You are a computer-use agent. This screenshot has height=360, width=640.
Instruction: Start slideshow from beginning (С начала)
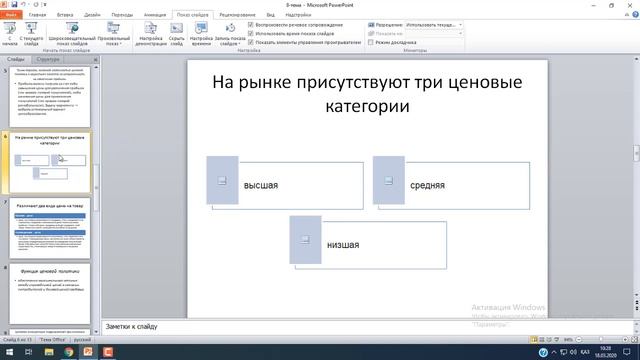(10, 34)
